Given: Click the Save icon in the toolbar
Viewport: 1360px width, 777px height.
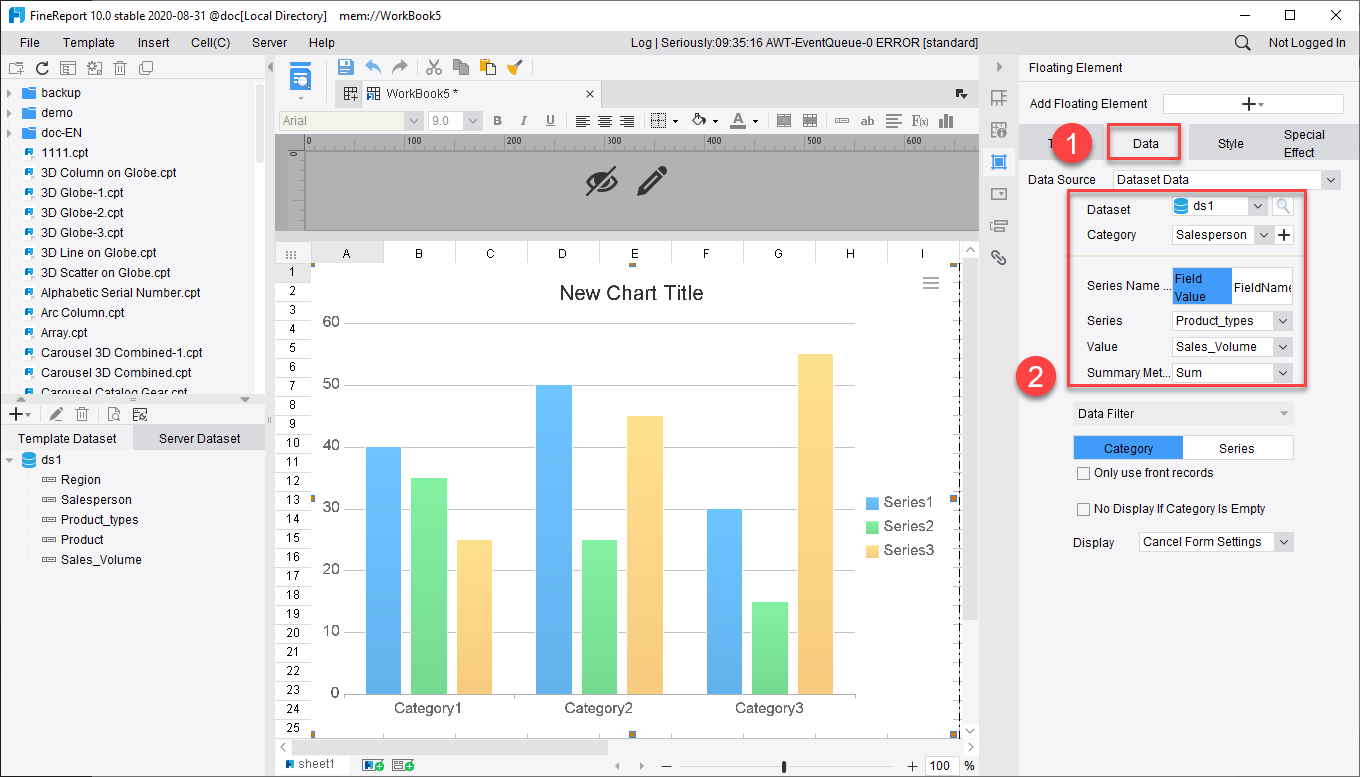Looking at the screenshot, I should click(345, 66).
